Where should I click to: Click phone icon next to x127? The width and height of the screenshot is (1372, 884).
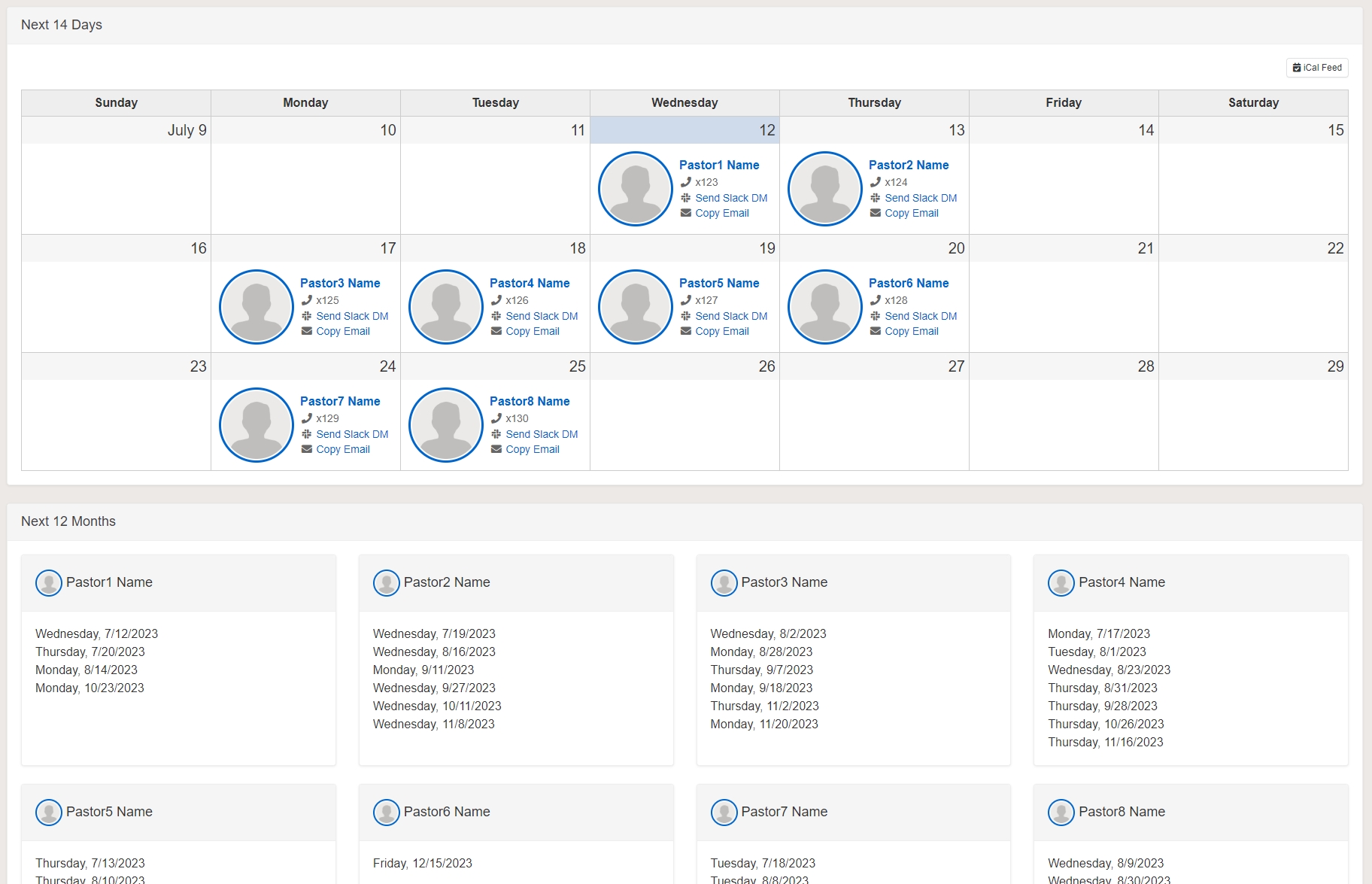click(686, 300)
